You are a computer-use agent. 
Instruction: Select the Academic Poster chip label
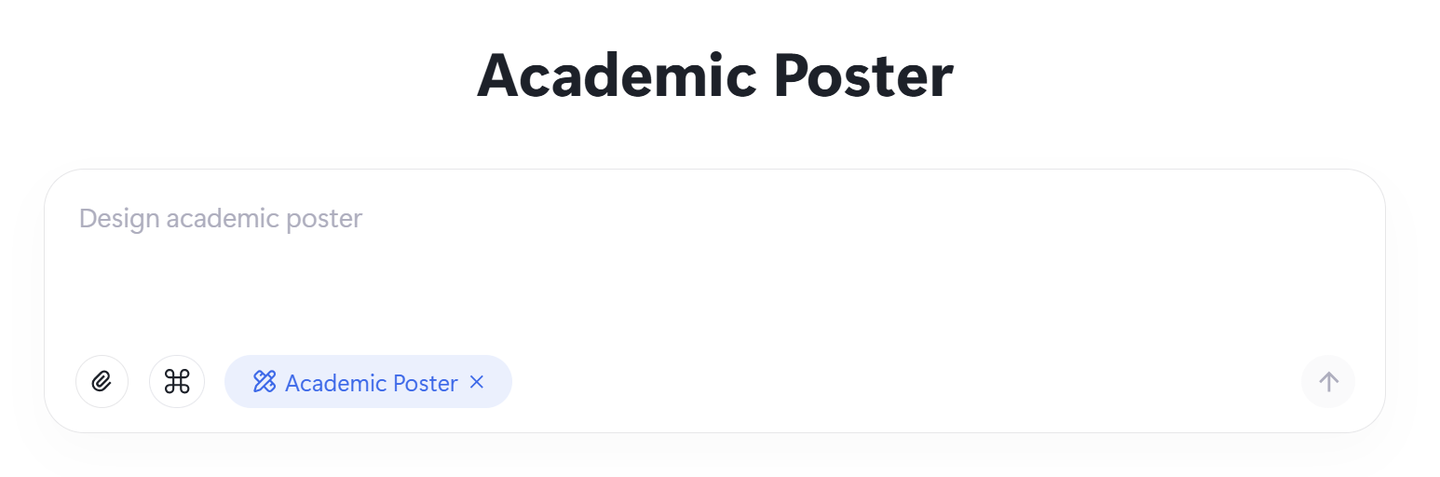point(371,383)
